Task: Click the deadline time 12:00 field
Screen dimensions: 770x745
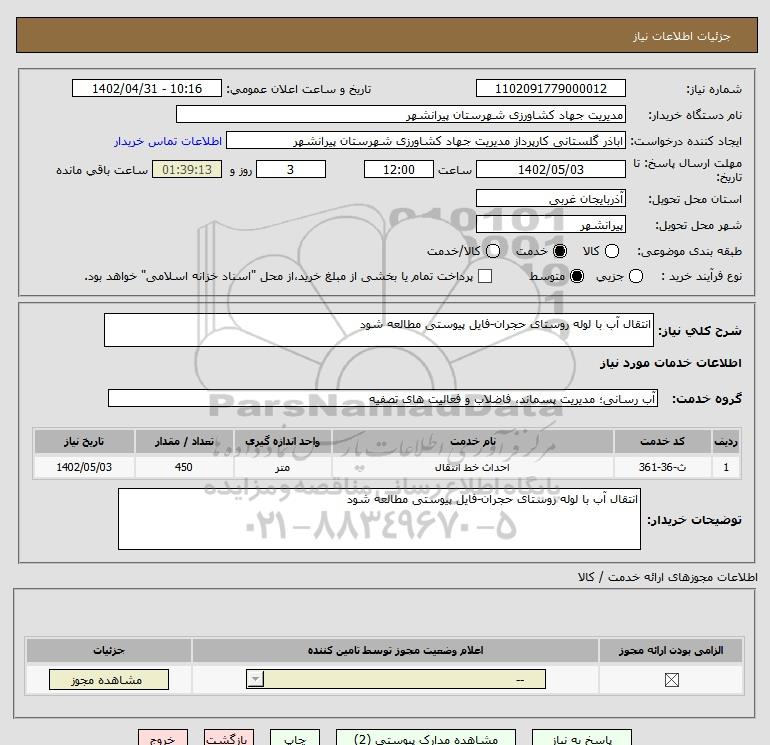Action: pos(399,169)
